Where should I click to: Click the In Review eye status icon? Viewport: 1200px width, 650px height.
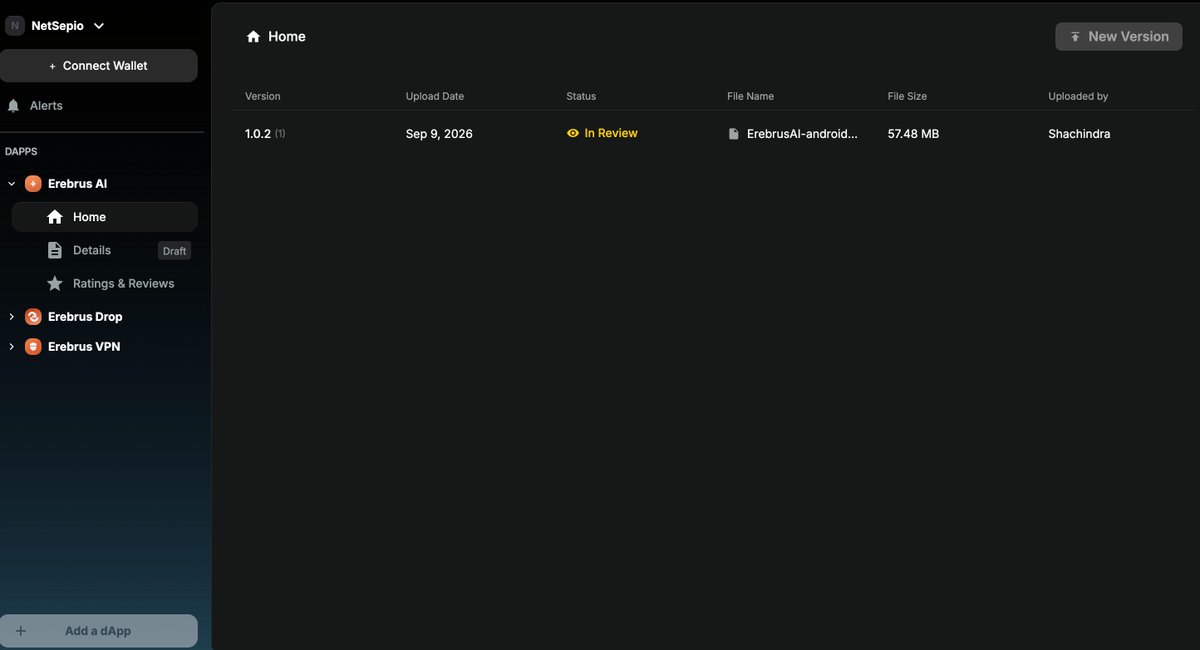coord(573,133)
